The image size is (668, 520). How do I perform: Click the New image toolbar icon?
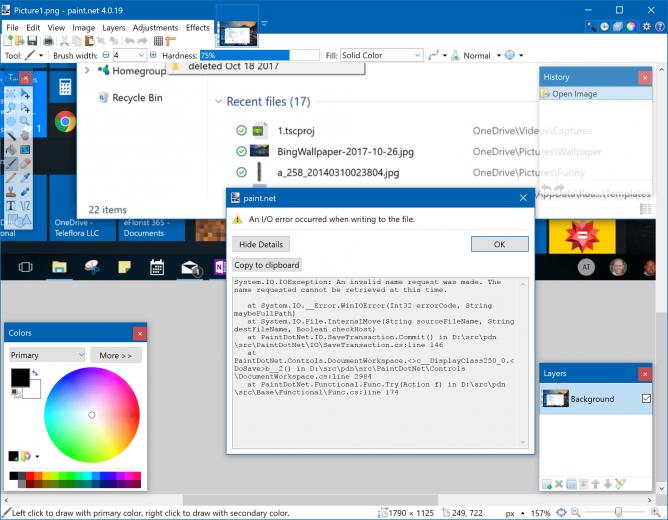[x=8, y=41]
